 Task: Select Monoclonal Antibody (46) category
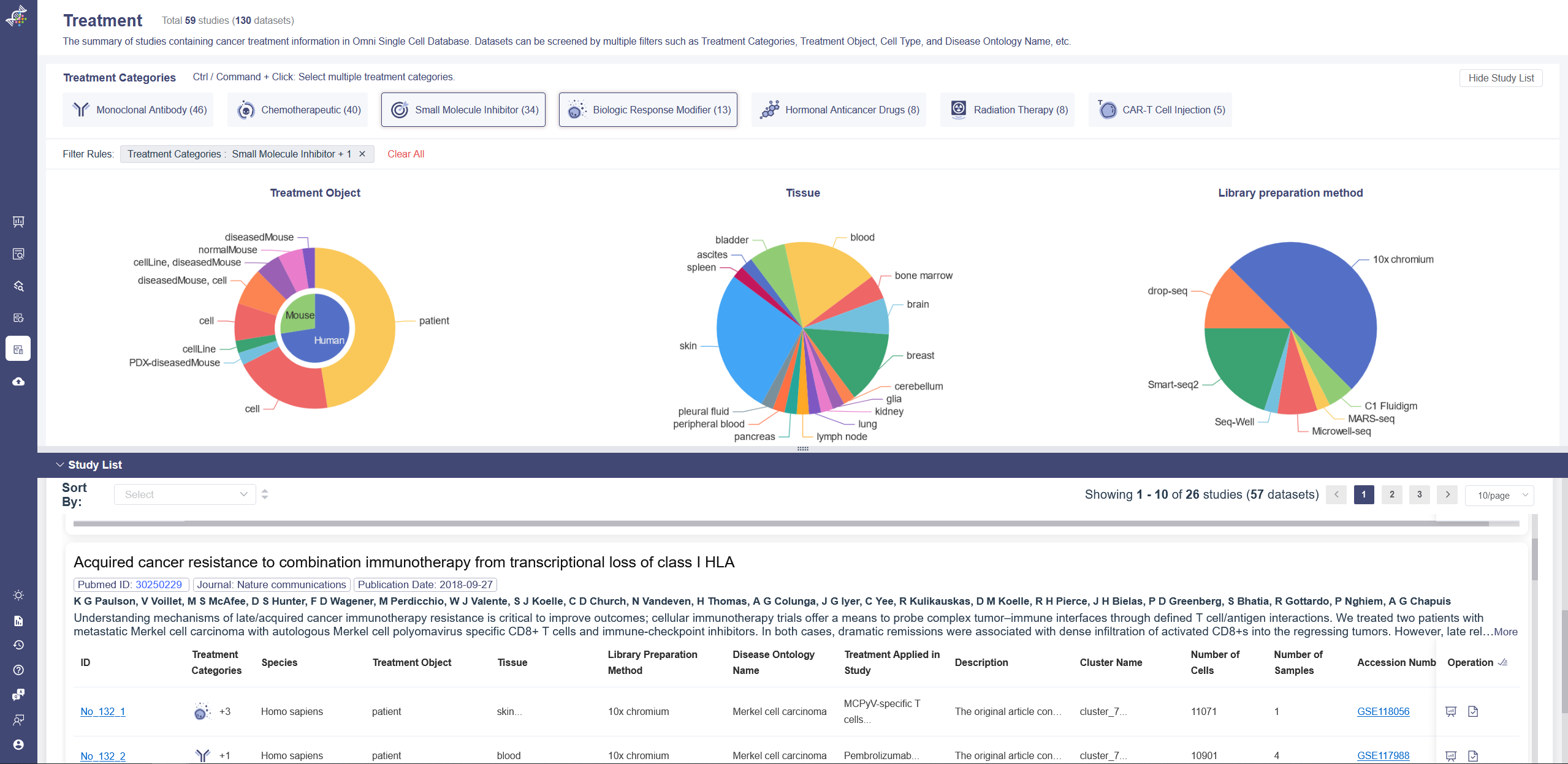click(x=138, y=110)
